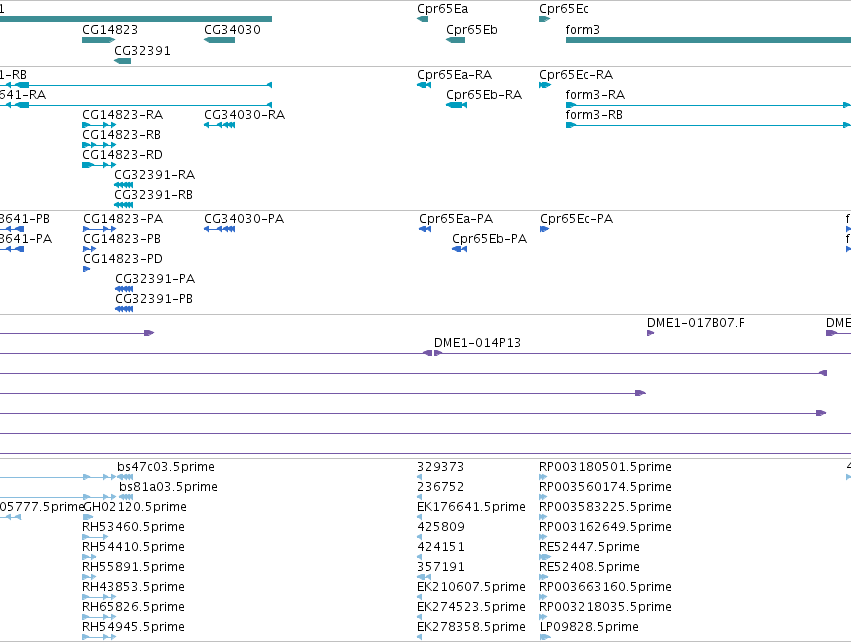Select protein CG32391-PA label
Screen dimensions: 851x642
pos(155,279)
